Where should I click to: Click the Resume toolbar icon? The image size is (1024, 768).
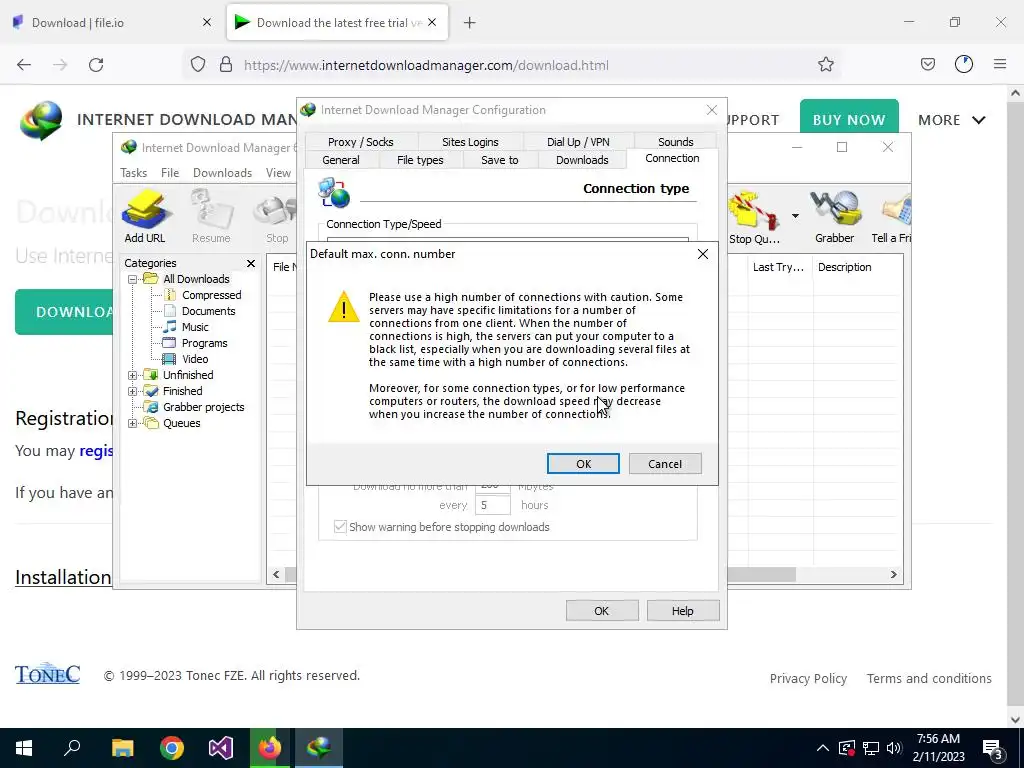[211, 217]
